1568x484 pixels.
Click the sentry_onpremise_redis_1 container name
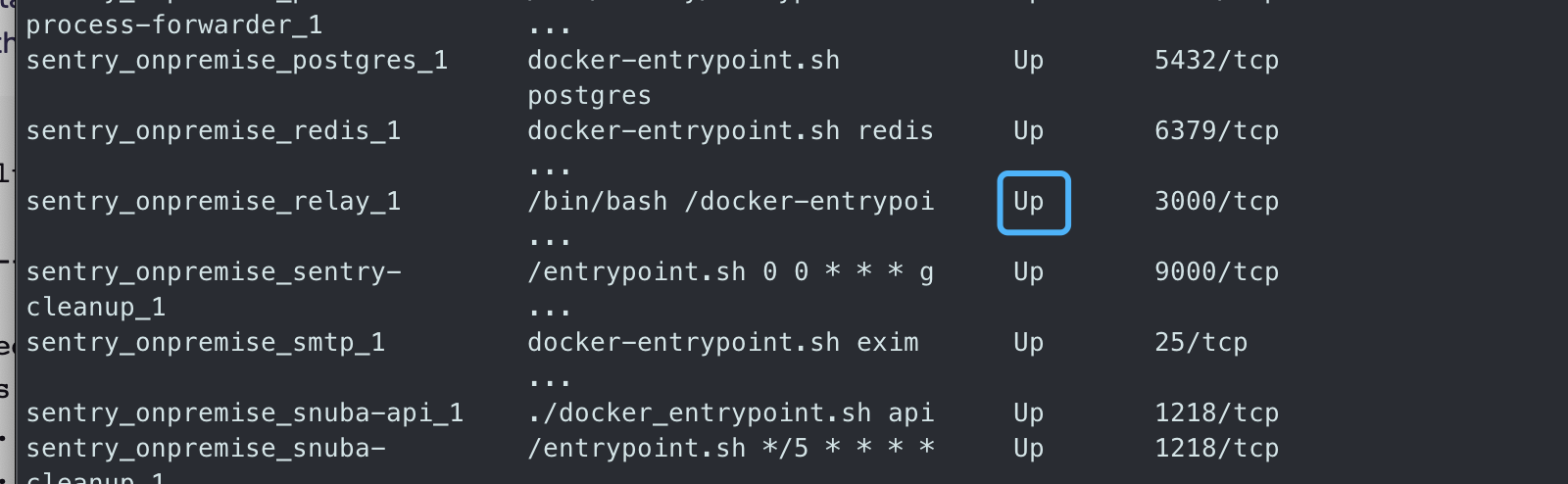pos(213,131)
